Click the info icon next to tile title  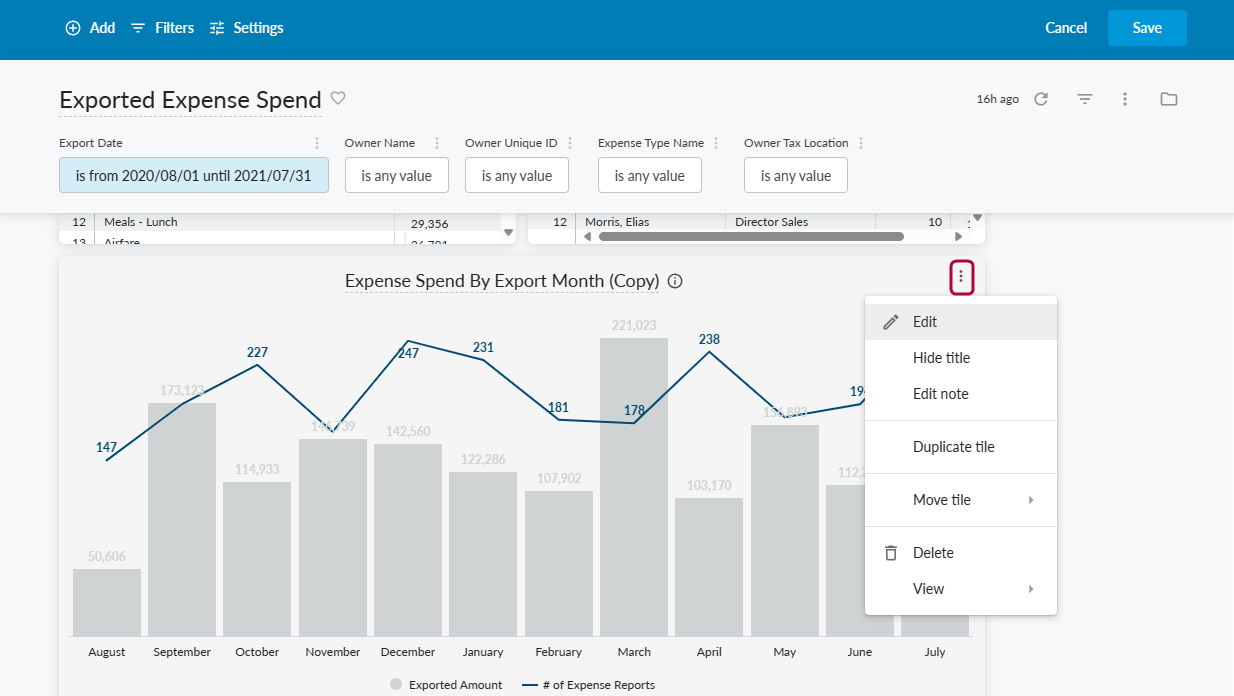(675, 281)
